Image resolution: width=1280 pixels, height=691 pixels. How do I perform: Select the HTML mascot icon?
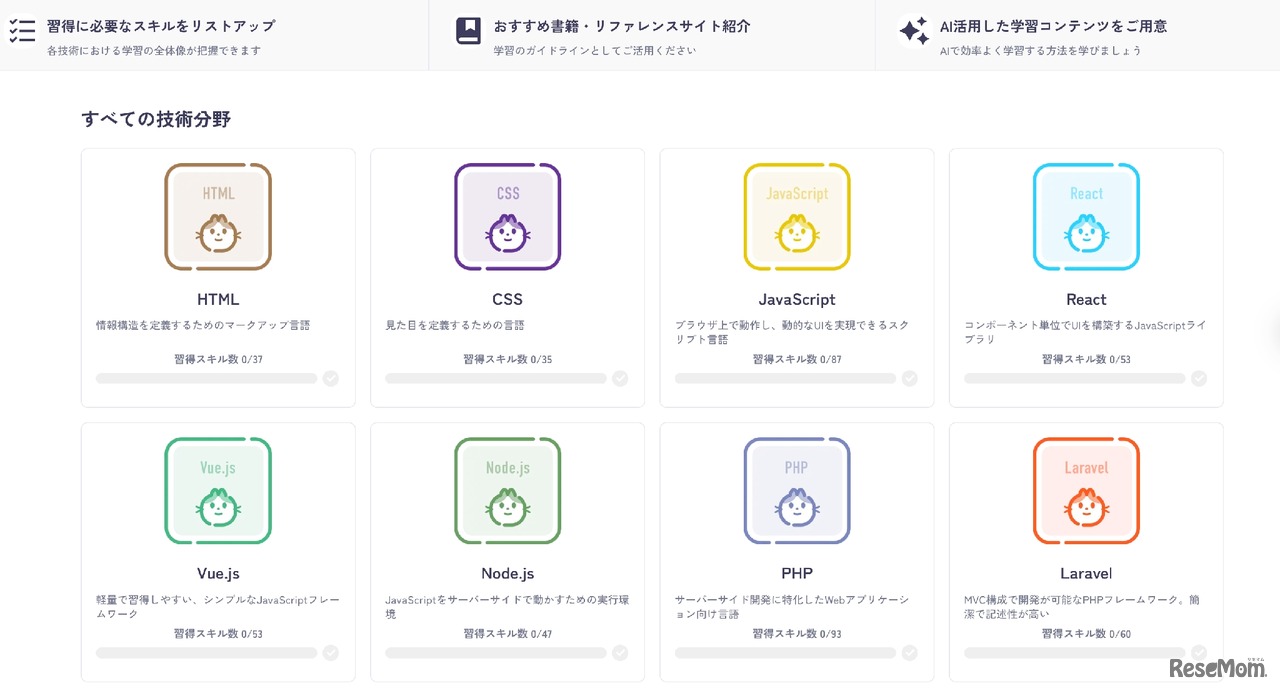pos(218,216)
